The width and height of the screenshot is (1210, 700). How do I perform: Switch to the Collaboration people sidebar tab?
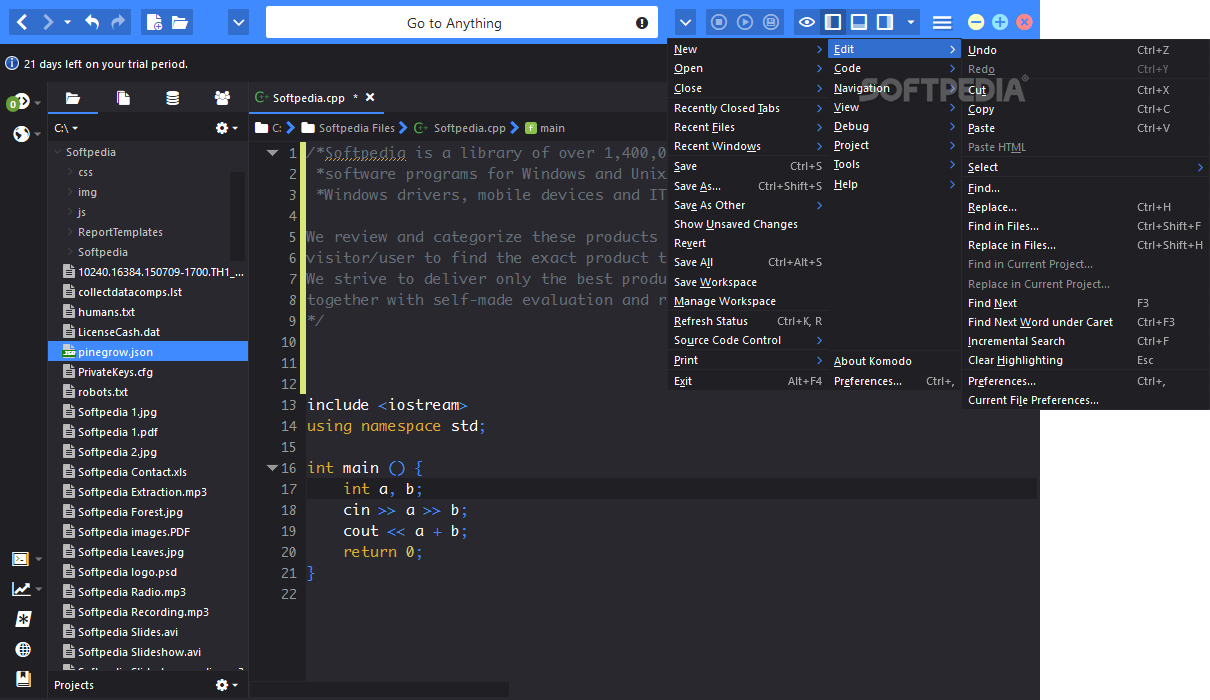pyautogui.click(x=222, y=98)
